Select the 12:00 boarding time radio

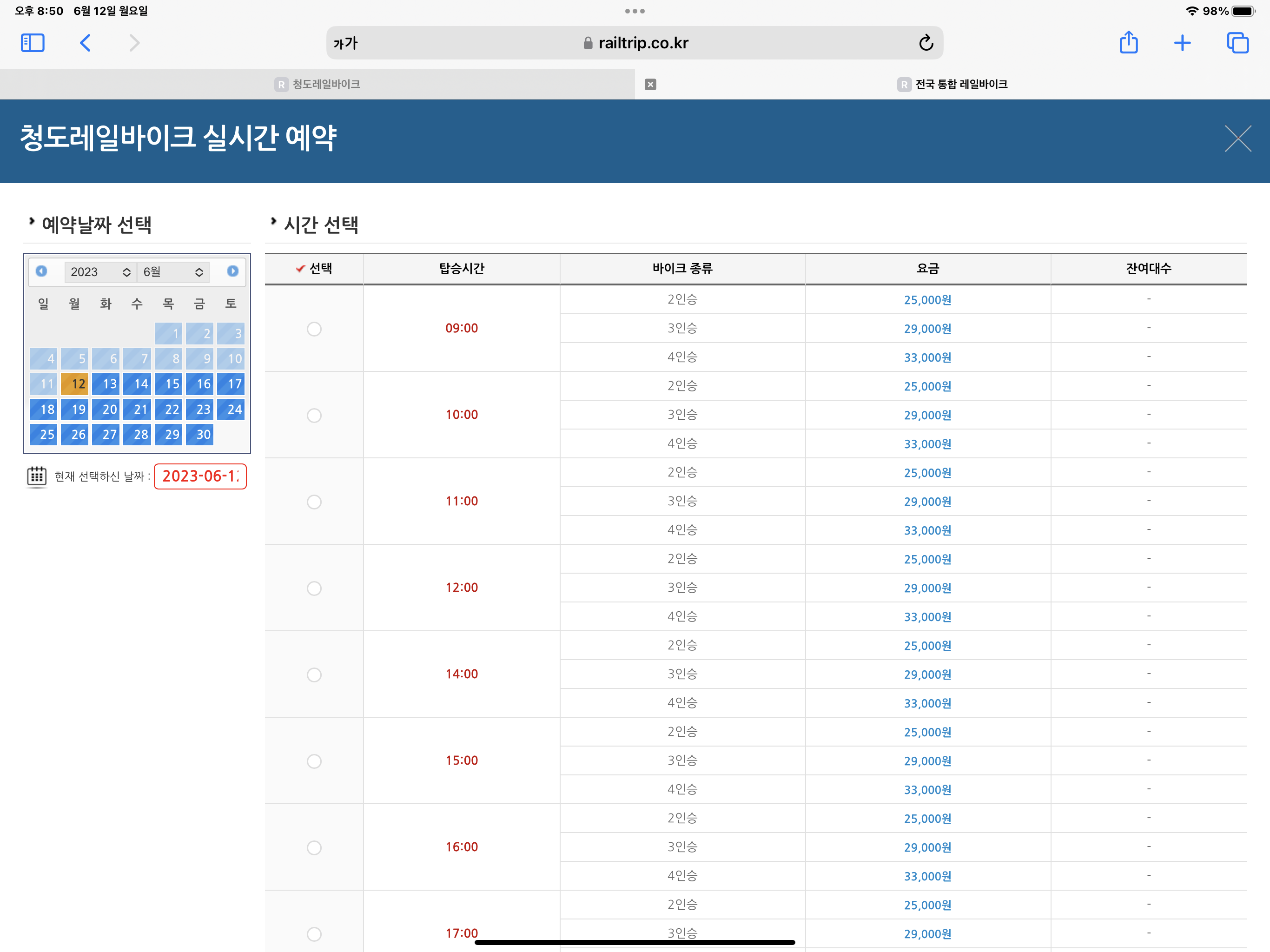(314, 588)
